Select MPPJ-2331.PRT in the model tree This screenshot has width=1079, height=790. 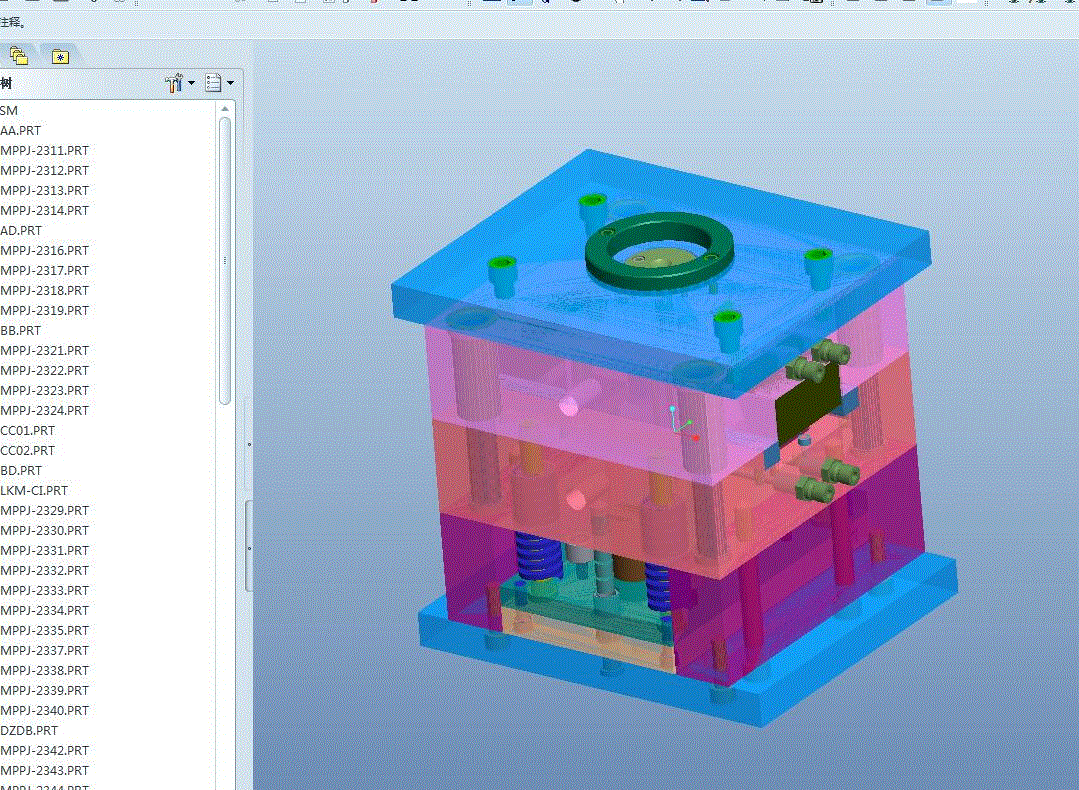[45, 550]
